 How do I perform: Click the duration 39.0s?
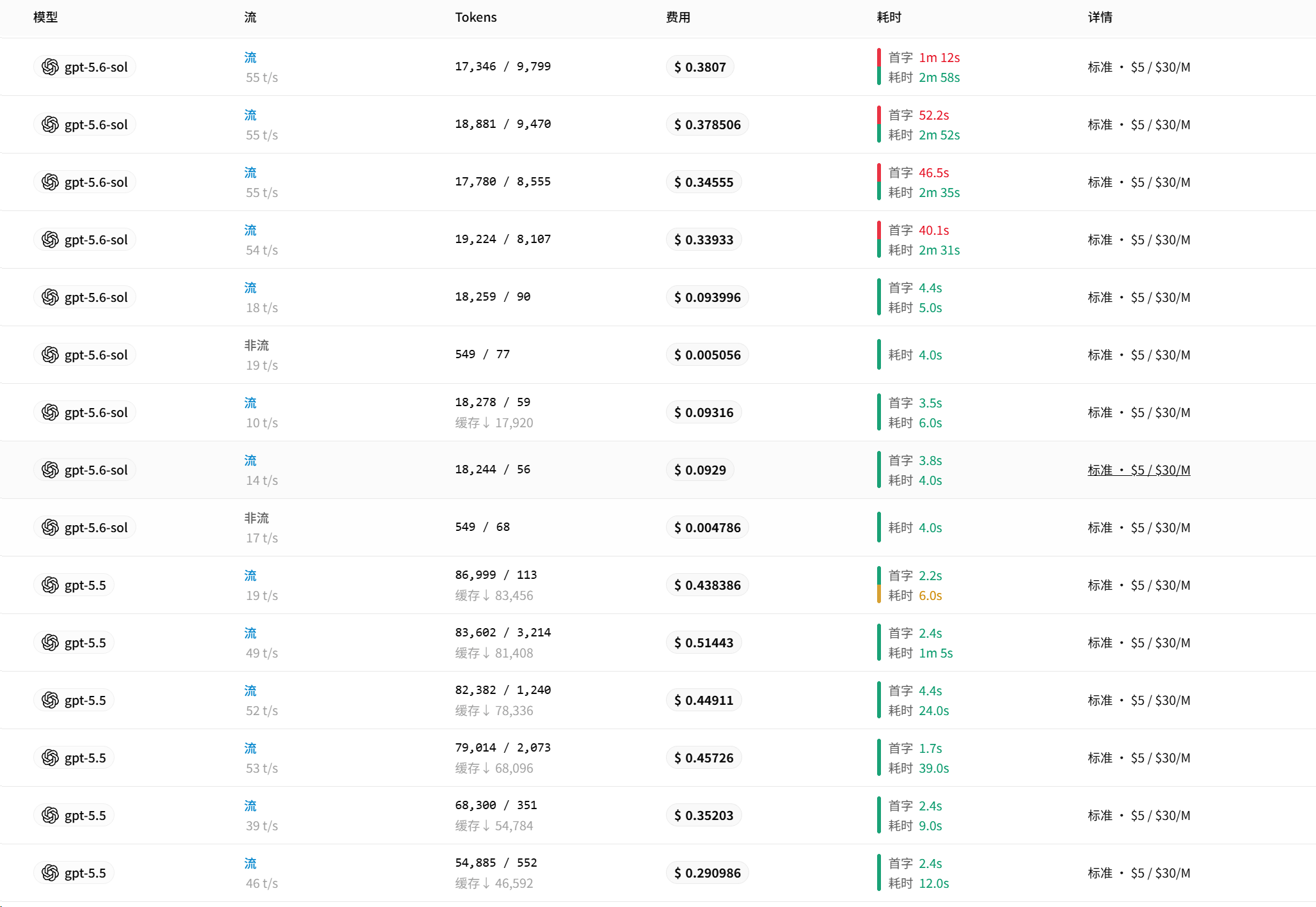coord(934,768)
